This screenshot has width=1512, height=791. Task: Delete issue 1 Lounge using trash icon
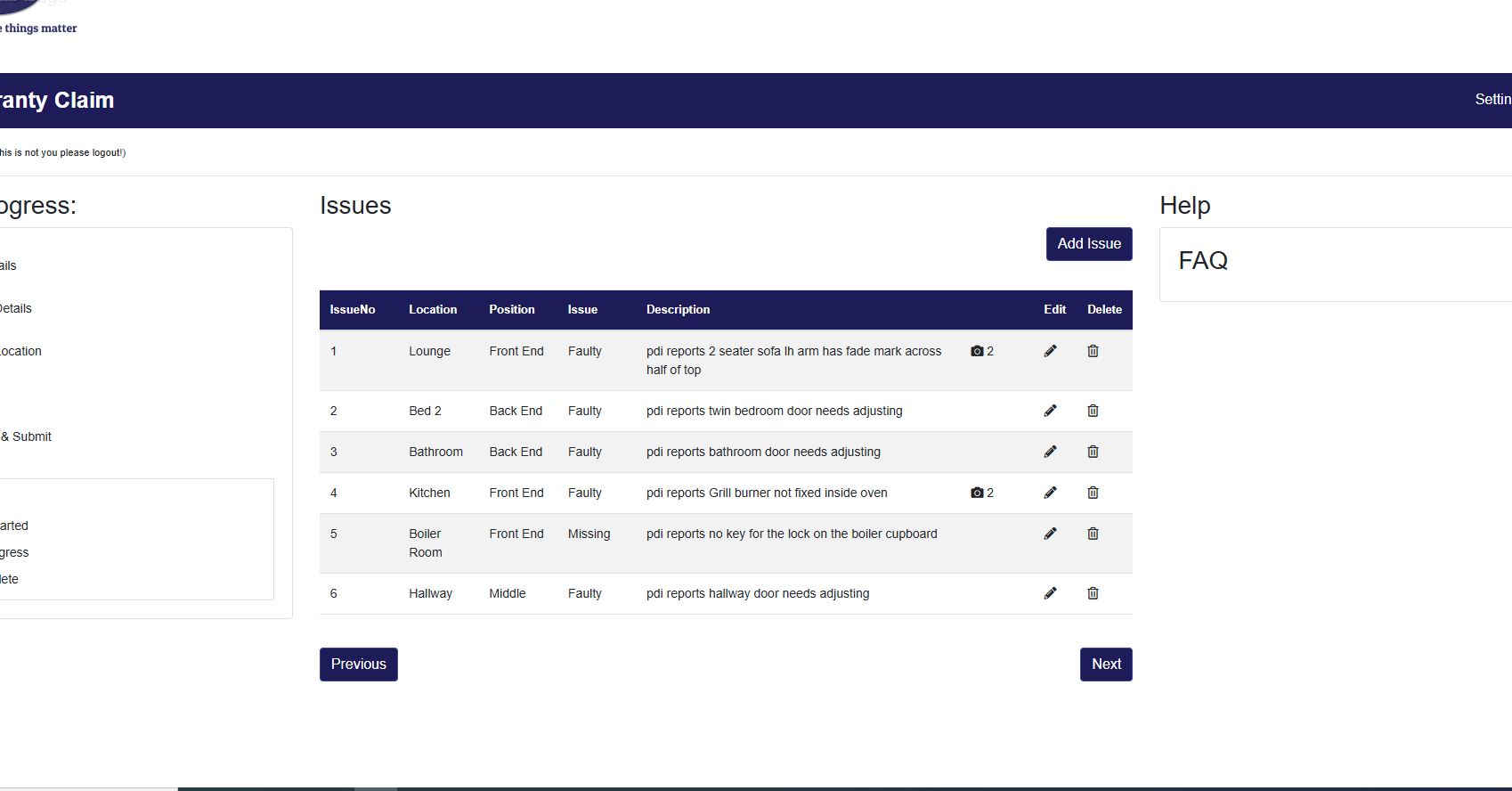[x=1093, y=351]
